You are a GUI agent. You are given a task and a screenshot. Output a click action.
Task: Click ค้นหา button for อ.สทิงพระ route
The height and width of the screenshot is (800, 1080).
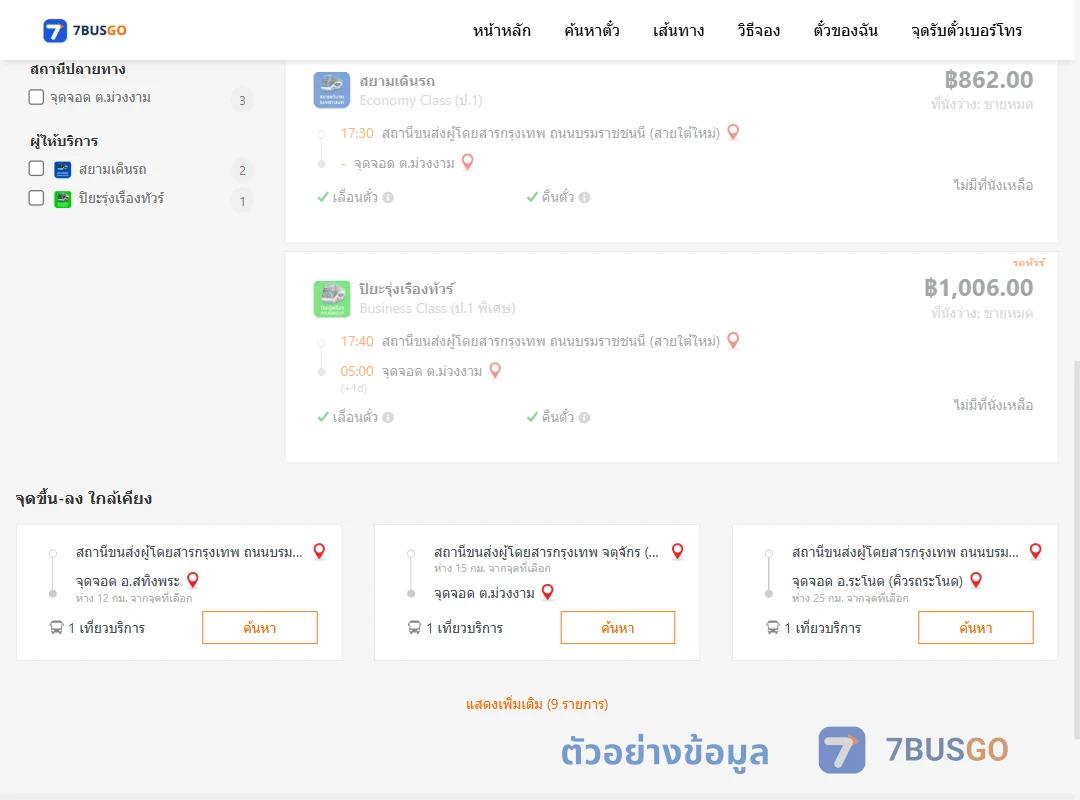(260, 628)
